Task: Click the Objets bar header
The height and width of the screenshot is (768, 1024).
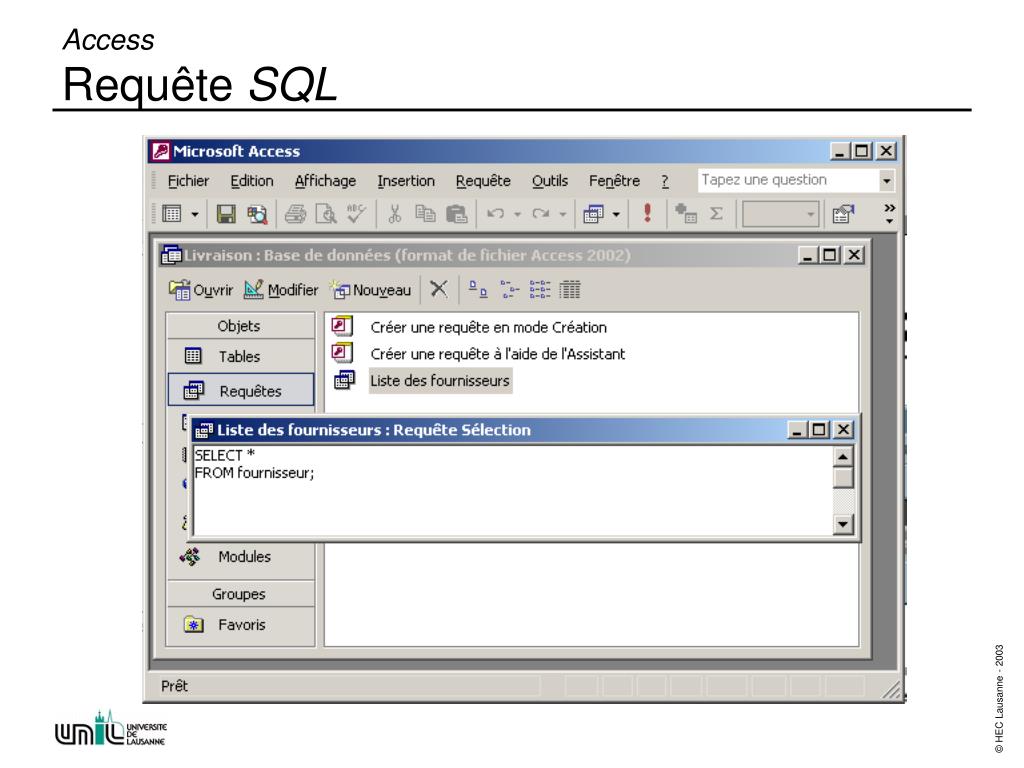Action: point(240,326)
